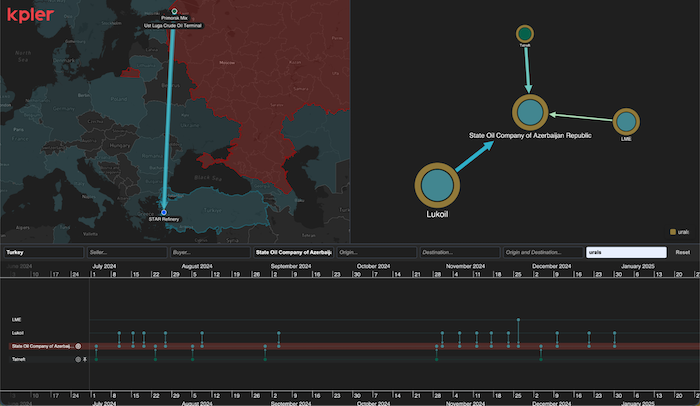Viewport: 700px width, 406px height.
Task: Focus the Seller filter field
Action: click(127, 252)
